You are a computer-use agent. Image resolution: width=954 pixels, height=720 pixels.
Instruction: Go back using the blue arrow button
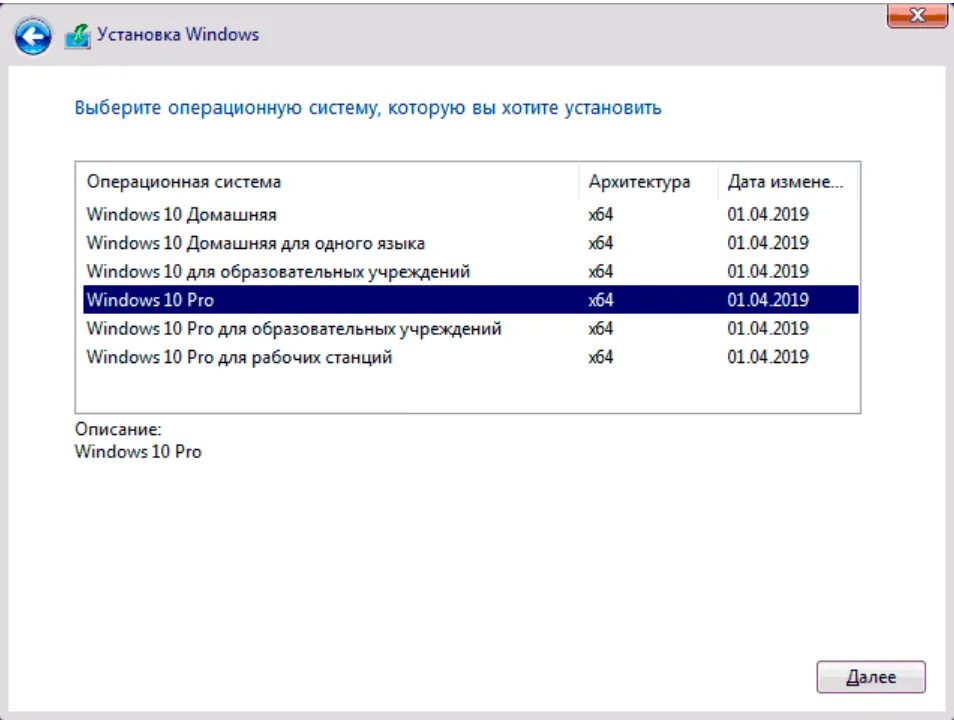click(33, 37)
